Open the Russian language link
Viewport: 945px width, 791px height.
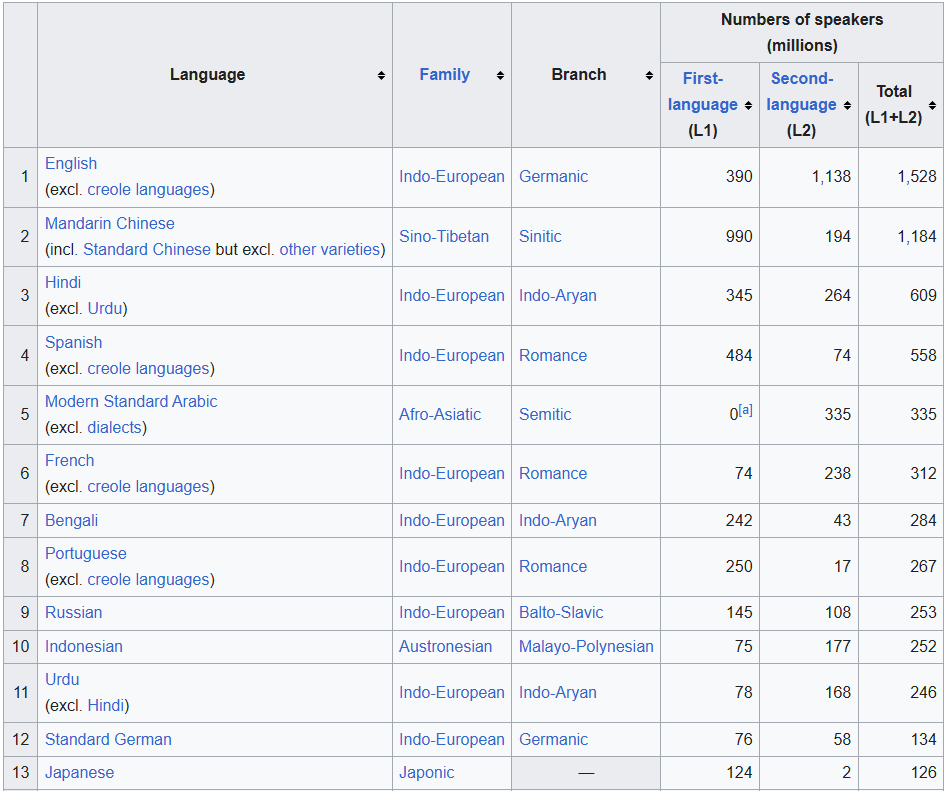74,613
